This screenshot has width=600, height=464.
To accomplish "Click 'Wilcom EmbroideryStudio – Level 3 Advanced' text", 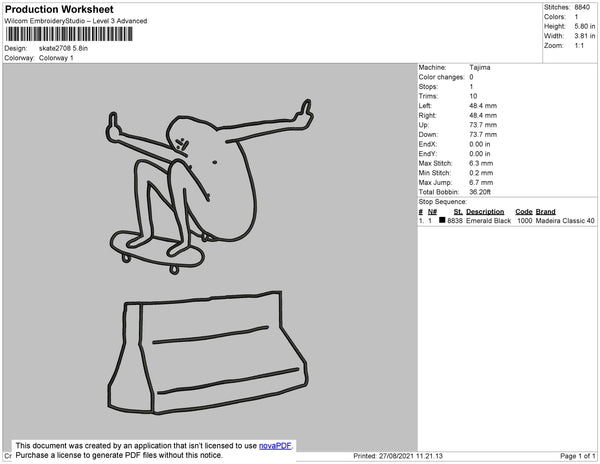I will pyautogui.click(x=76, y=21).
